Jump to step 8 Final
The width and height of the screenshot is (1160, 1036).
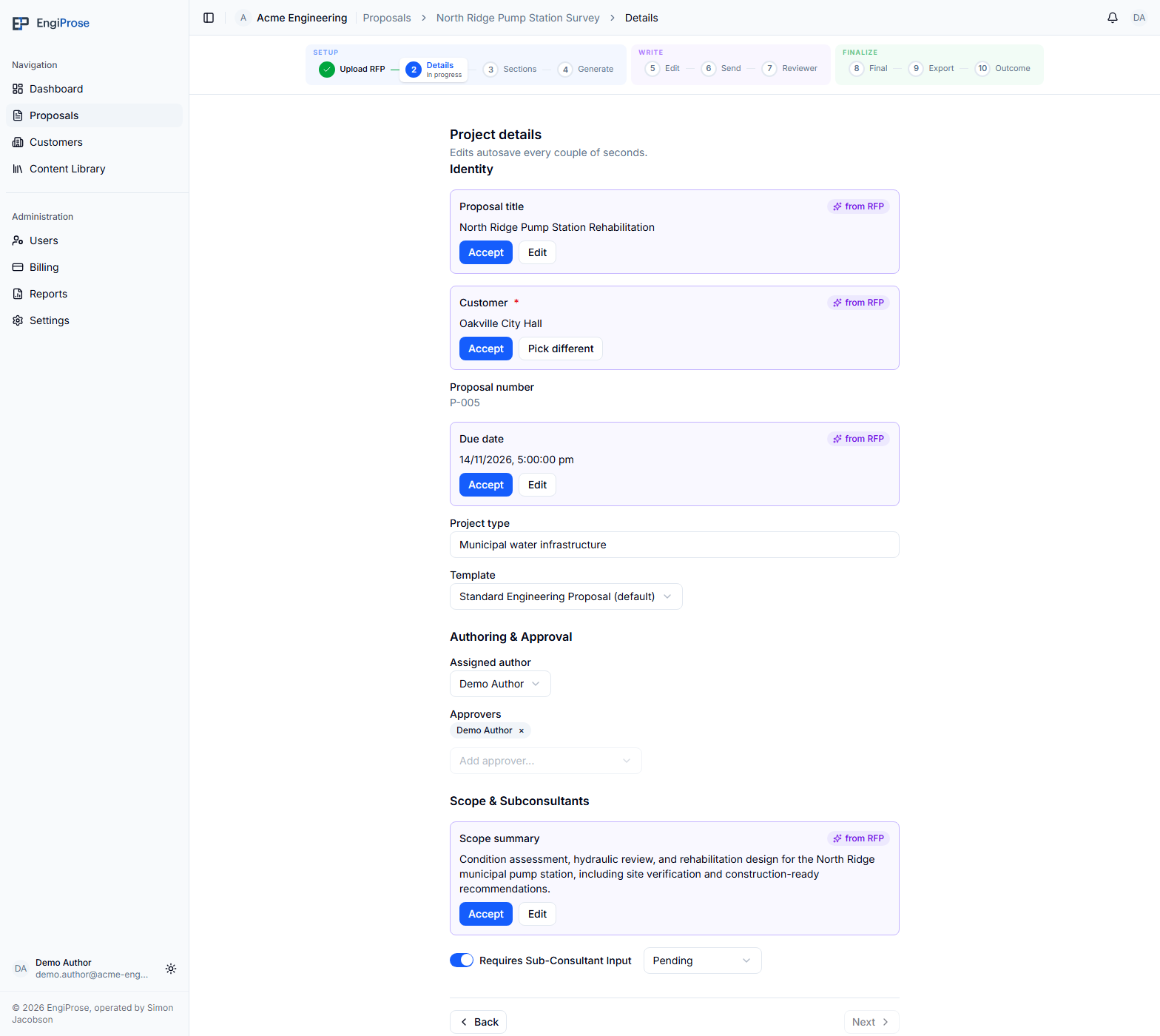(869, 69)
